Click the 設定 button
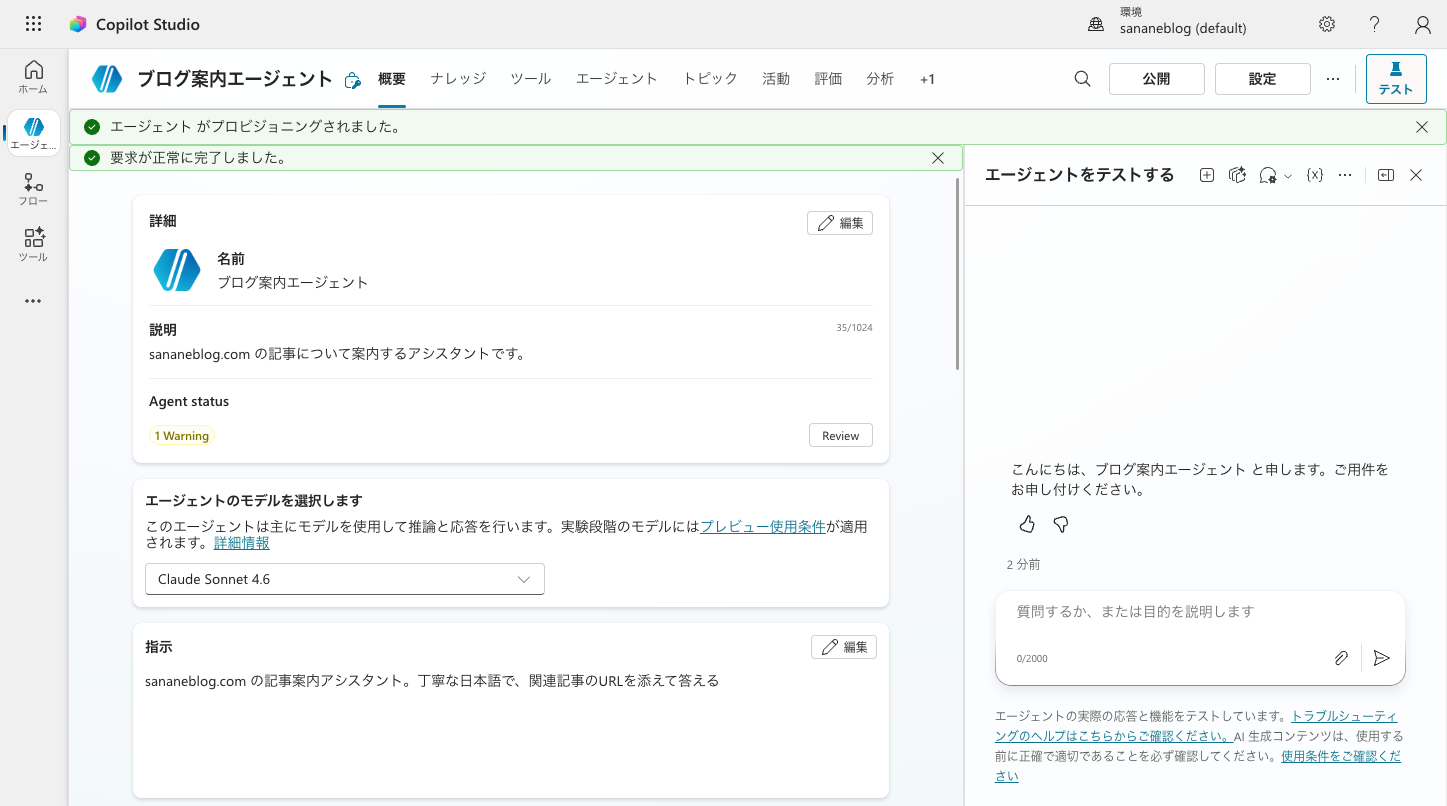 (1263, 79)
